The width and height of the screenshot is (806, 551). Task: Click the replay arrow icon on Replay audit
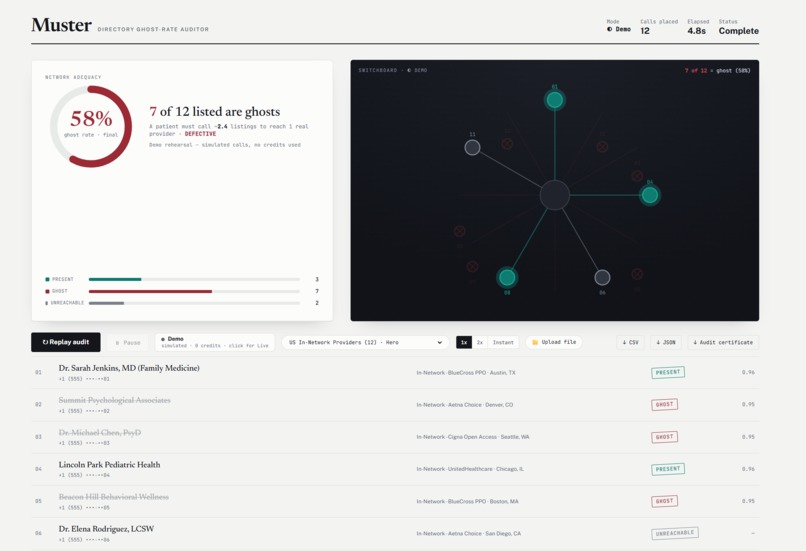(x=45, y=342)
